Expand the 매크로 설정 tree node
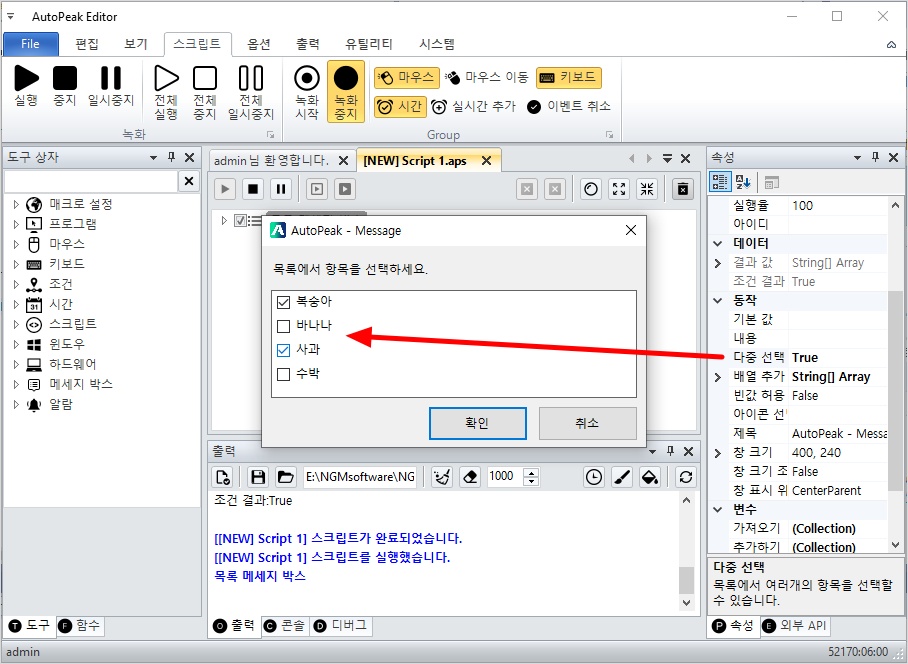 [x=16, y=204]
